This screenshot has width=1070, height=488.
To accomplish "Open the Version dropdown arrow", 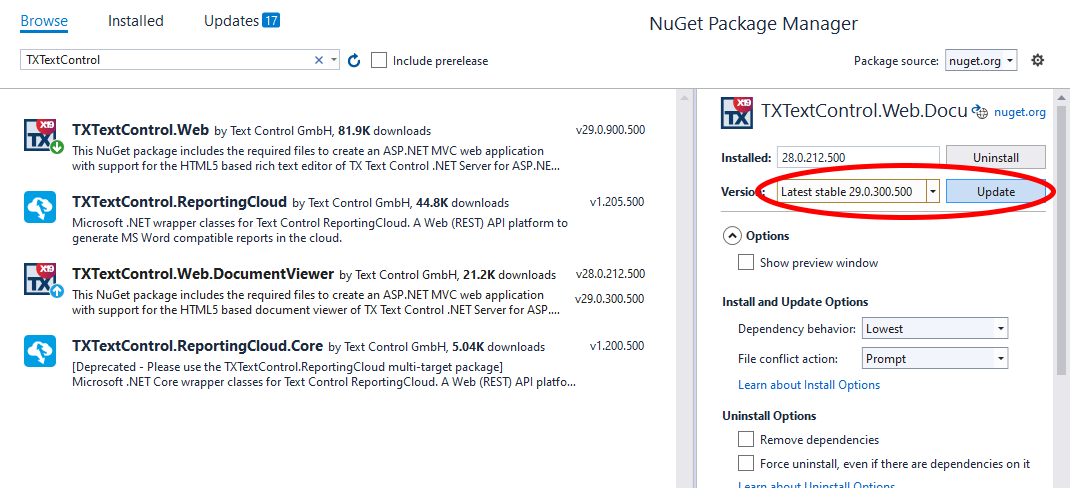I will coord(933,192).
